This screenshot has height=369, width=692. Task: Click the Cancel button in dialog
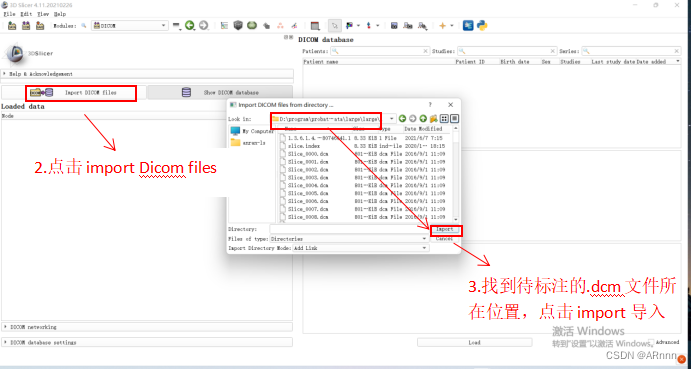[444, 239]
